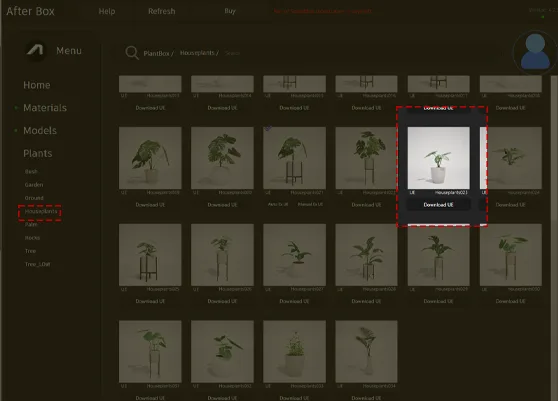Select the Houseplants028 thumbnail
The image size is (558, 401).
coord(366,255)
